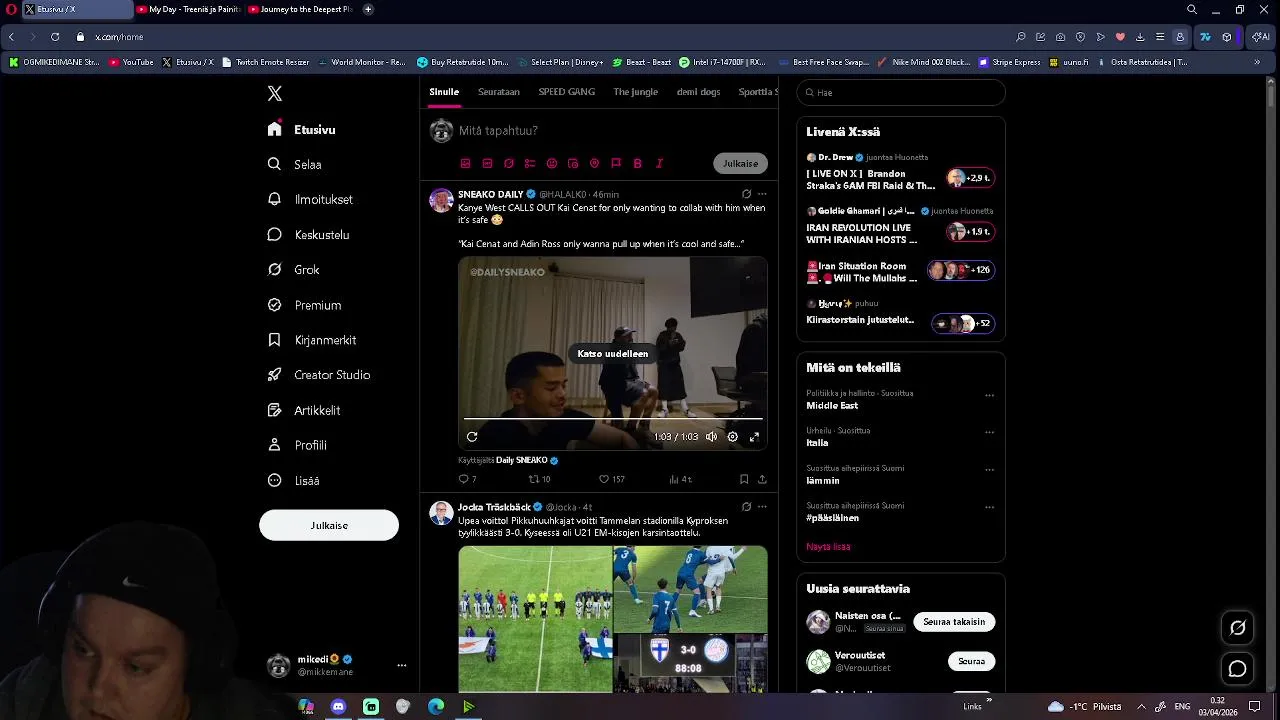Open Kirjanmerkit bookmarks icon
Image resolution: width=1280 pixels, height=720 pixels.
tap(274, 340)
